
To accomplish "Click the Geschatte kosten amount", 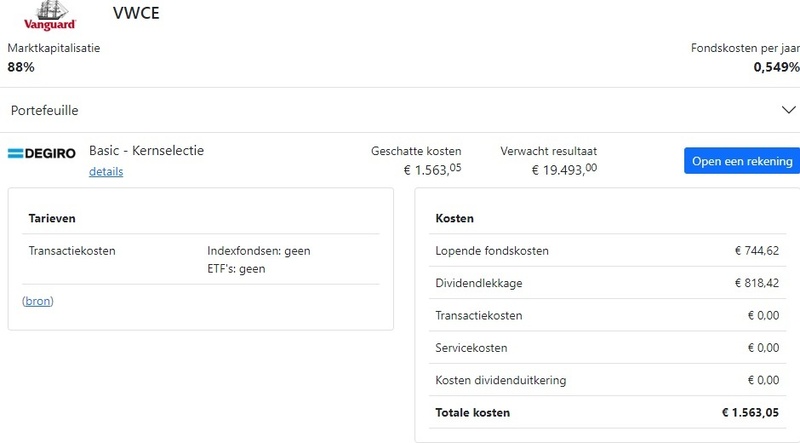I will tap(432, 170).
